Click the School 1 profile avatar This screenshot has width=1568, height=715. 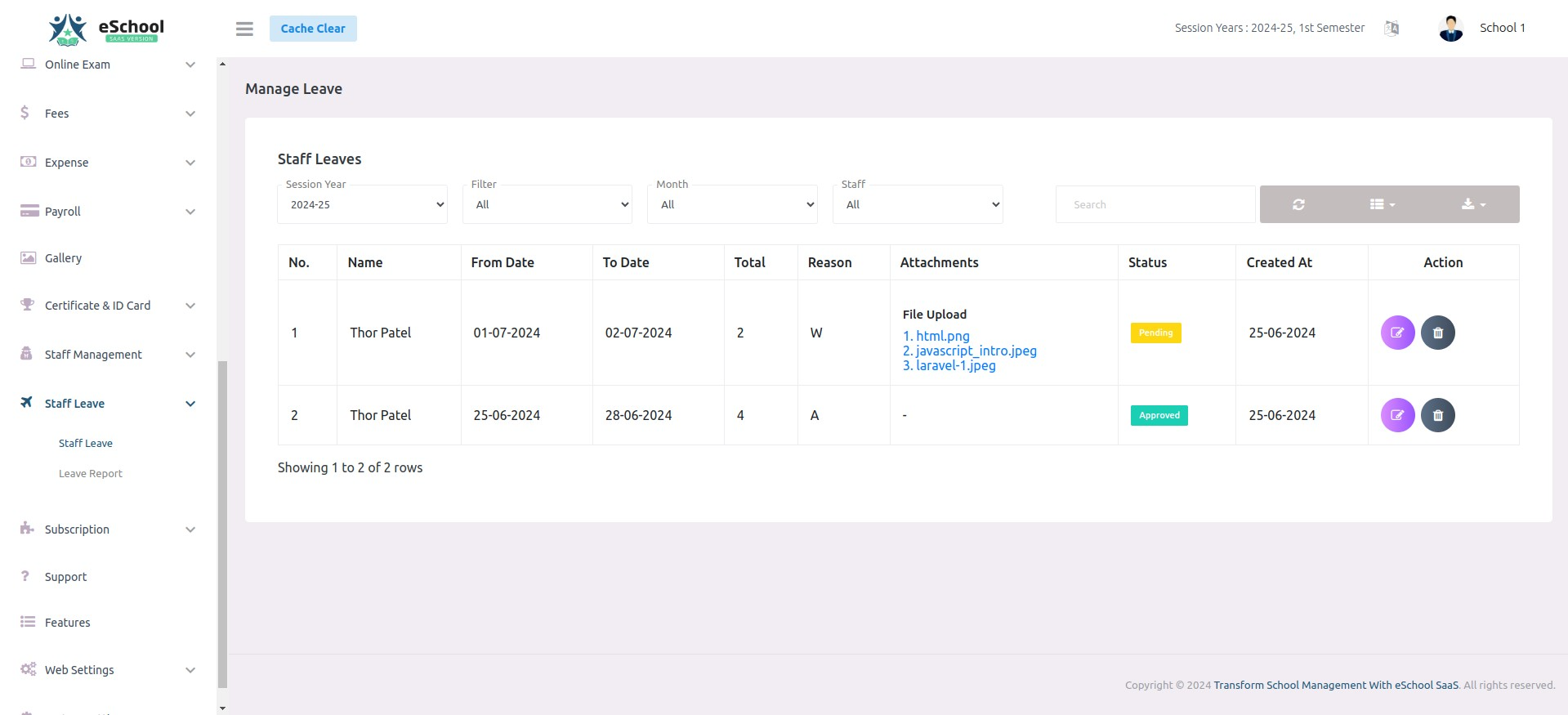(1450, 29)
